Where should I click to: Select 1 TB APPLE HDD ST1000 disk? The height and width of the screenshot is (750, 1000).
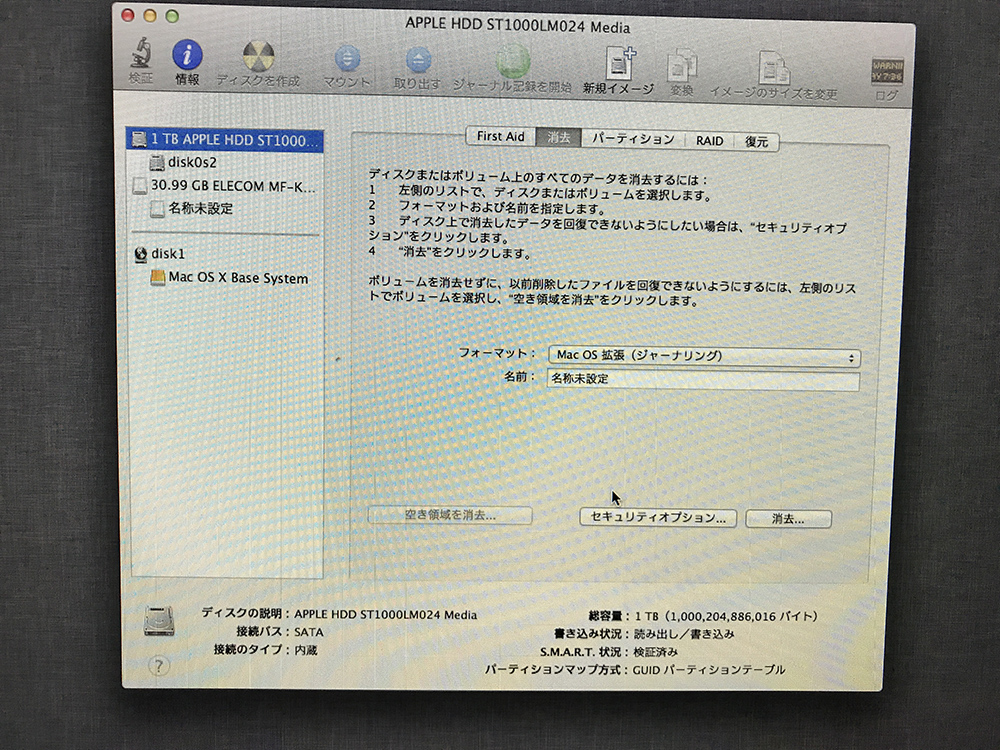point(225,140)
